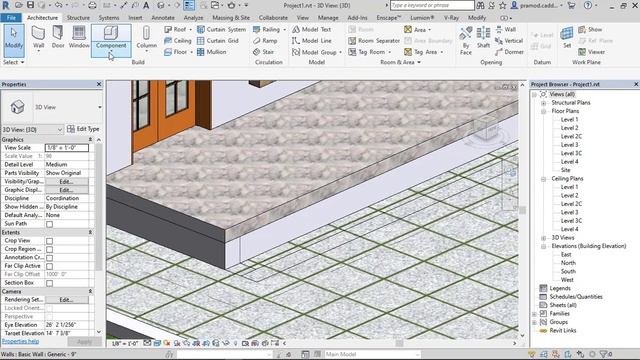This screenshot has width=640, height=360.
Task: Select the Wall tool
Action: [x=38, y=38]
